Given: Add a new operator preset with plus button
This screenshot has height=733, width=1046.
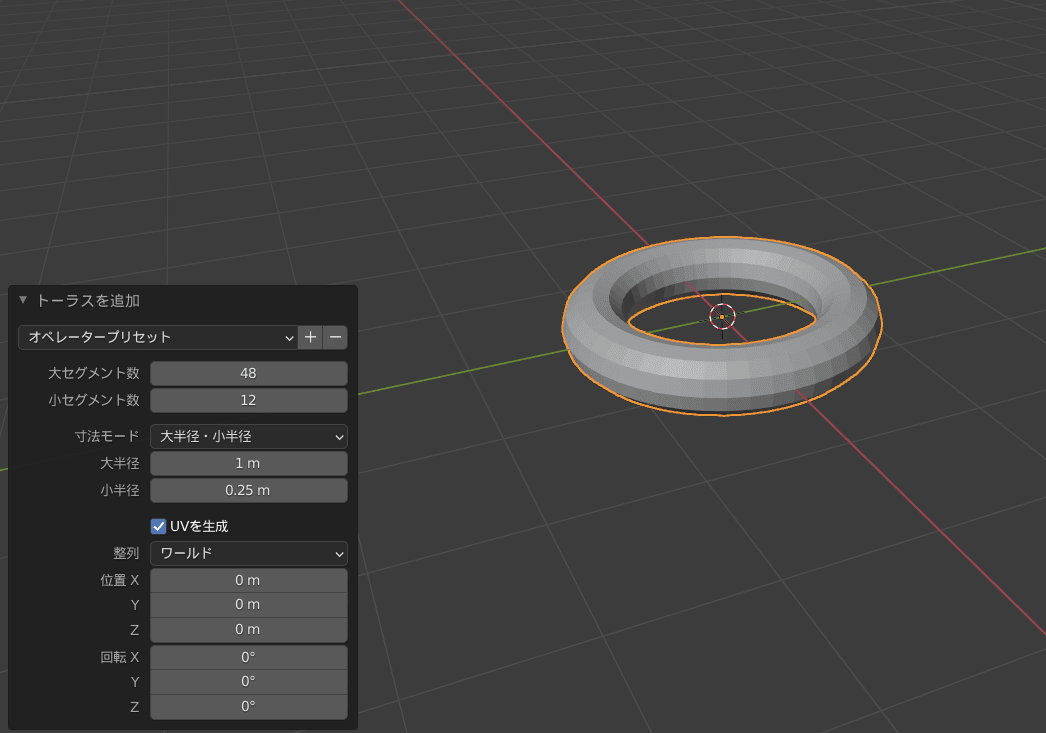Looking at the screenshot, I should tap(310, 337).
